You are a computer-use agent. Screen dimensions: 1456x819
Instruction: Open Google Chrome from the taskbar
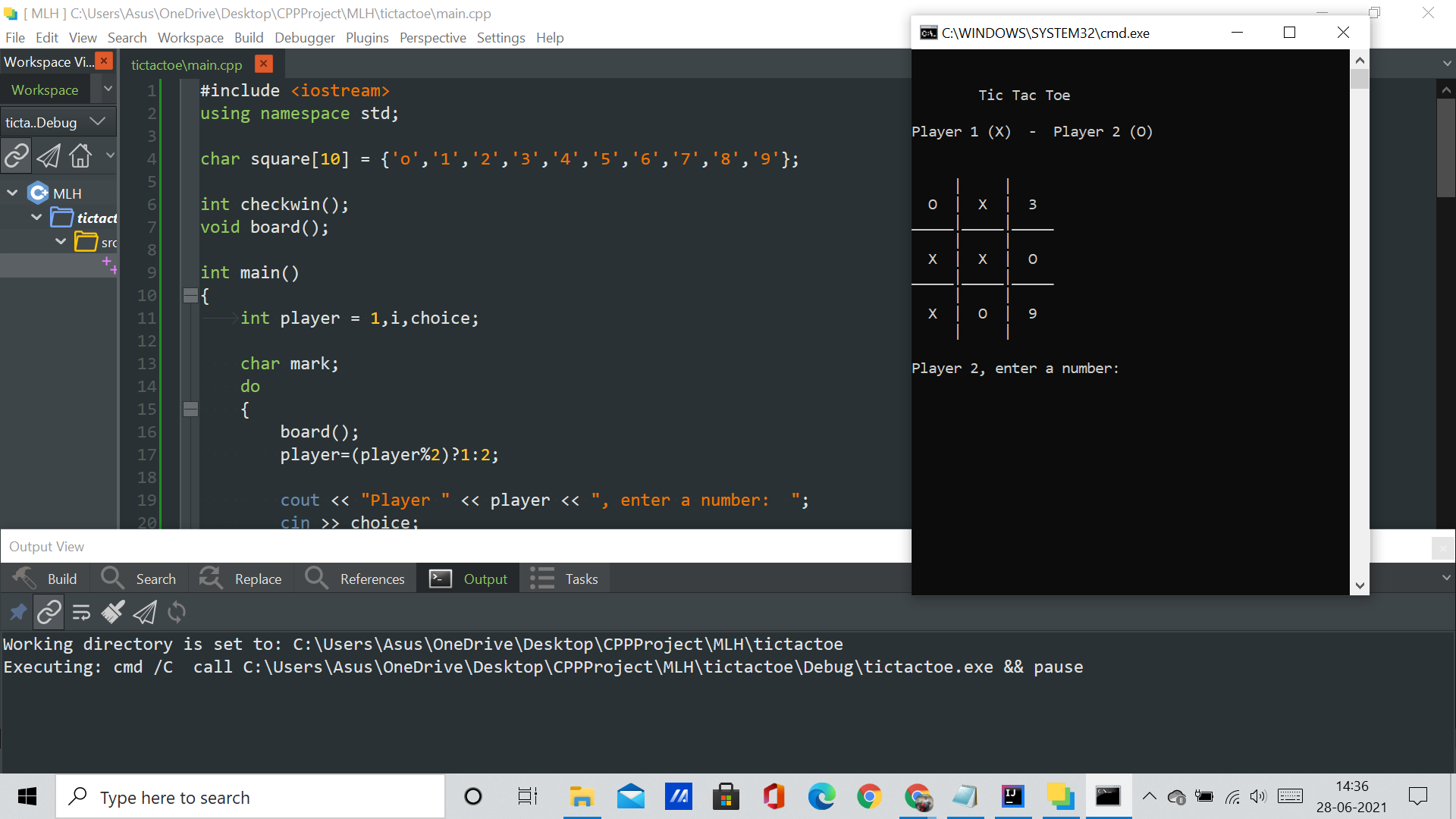tap(869, 797)
